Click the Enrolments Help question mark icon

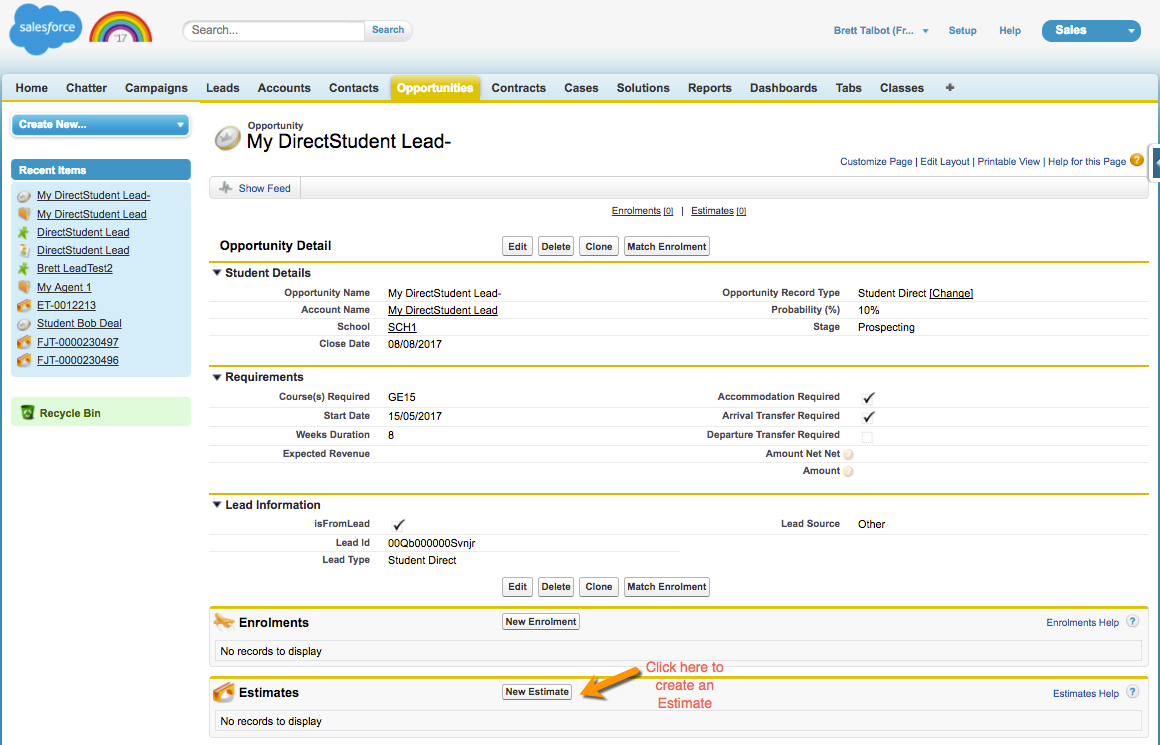1132,621
